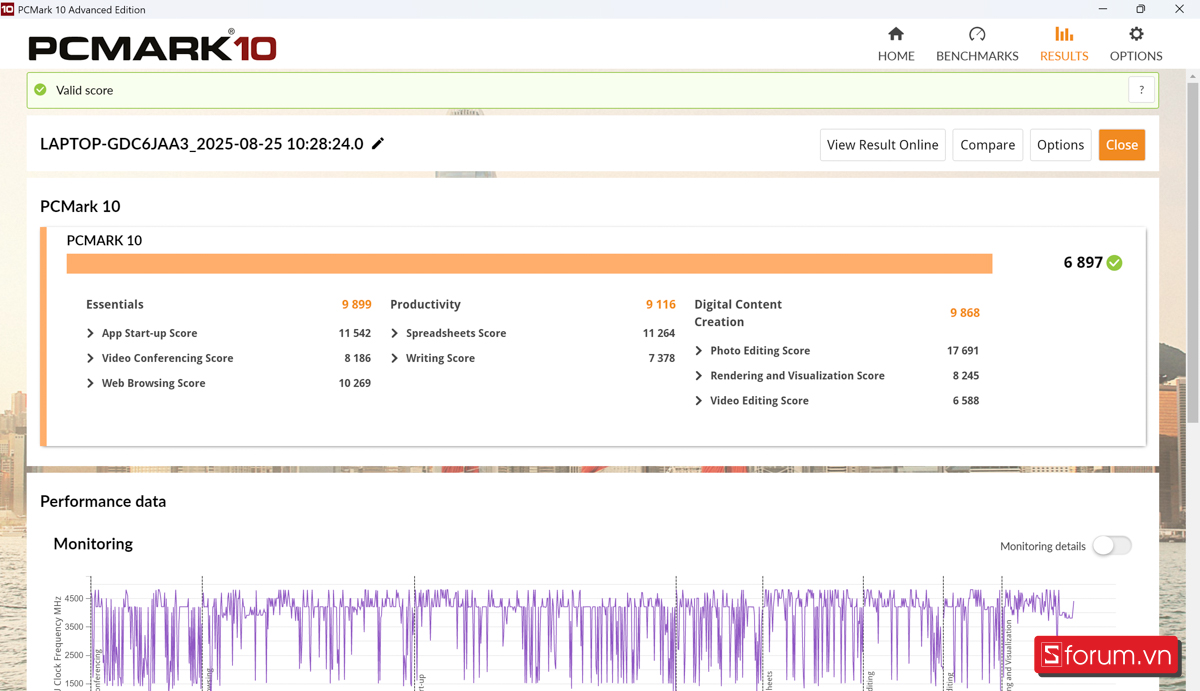Click View Result Online button

coord(882,145)
